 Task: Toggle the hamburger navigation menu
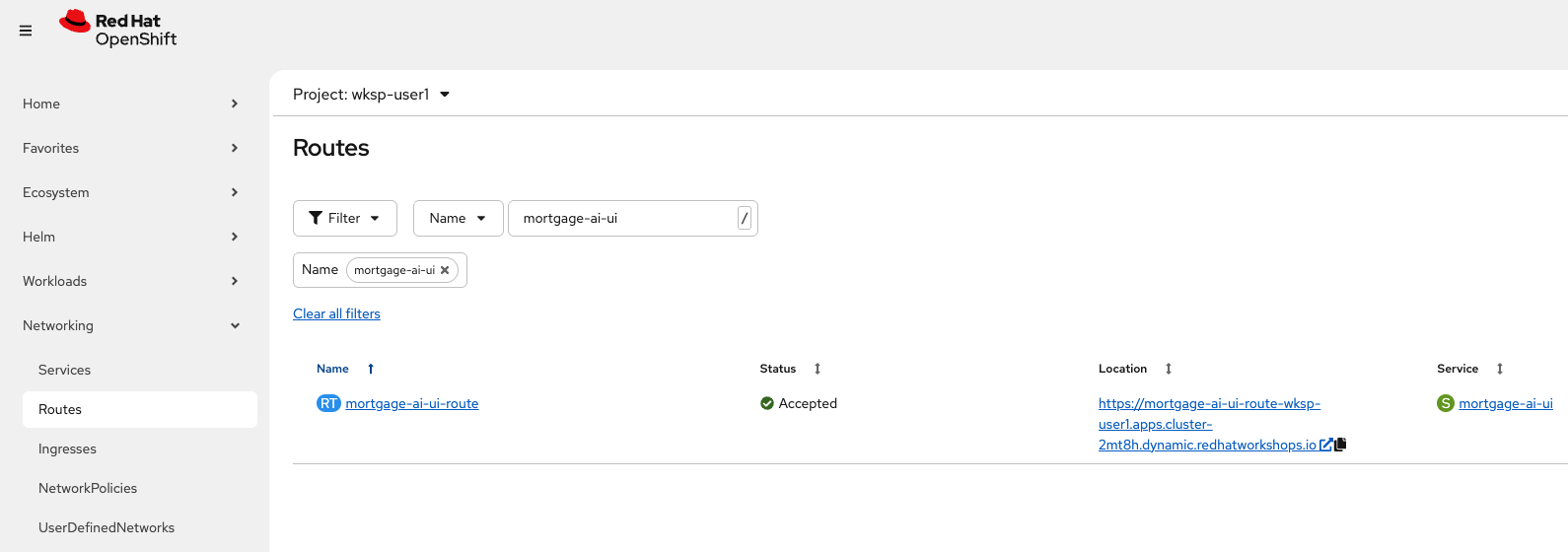[x=26, y=31]
